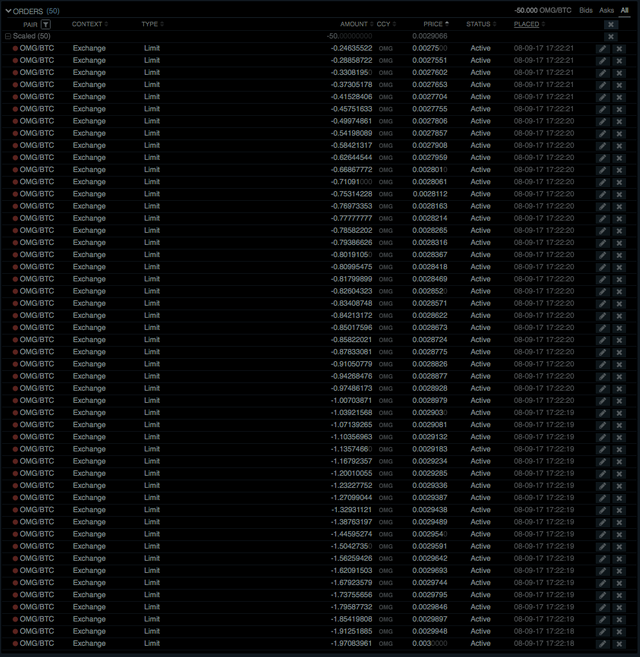
Task: Edit the order priced 0.0029744
Action: pos(602,584)
